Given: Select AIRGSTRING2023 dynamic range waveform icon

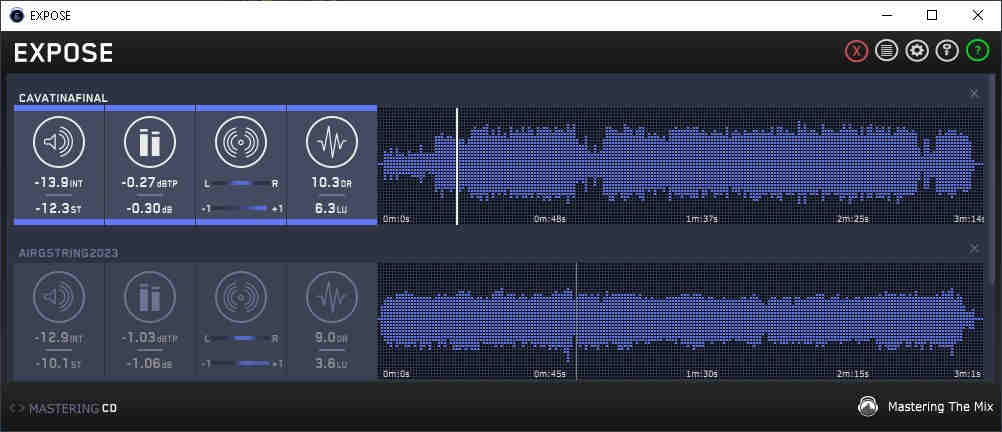Looking at the screenshot, I should (332, 298).
